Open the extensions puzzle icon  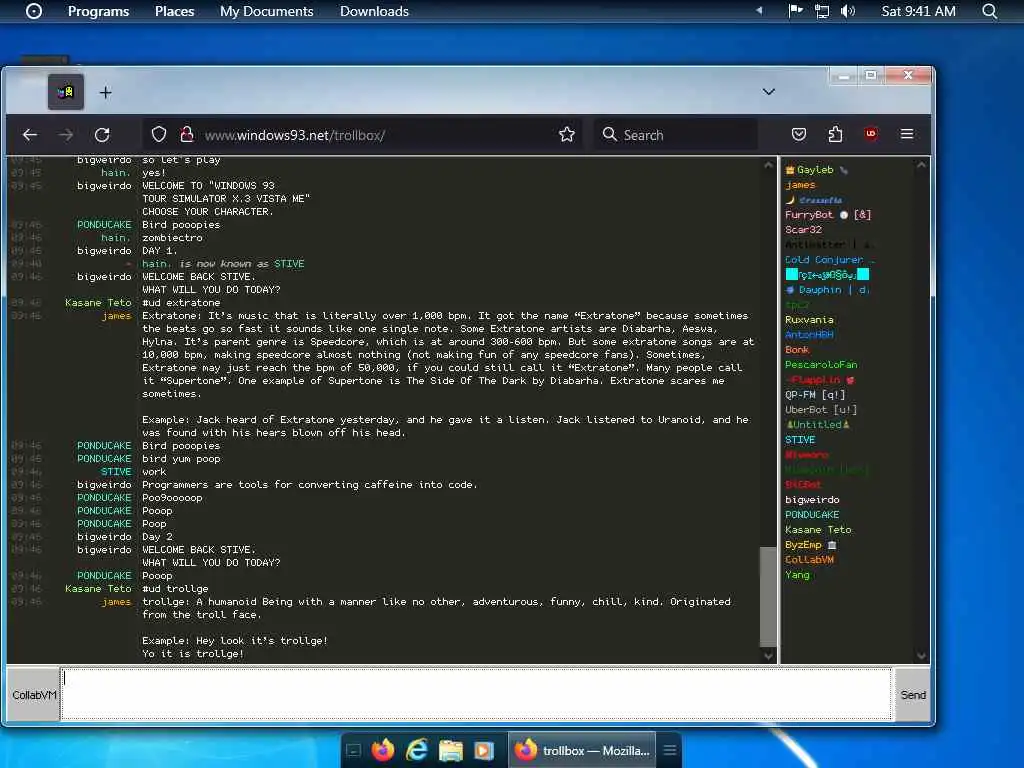pos(835,135)
